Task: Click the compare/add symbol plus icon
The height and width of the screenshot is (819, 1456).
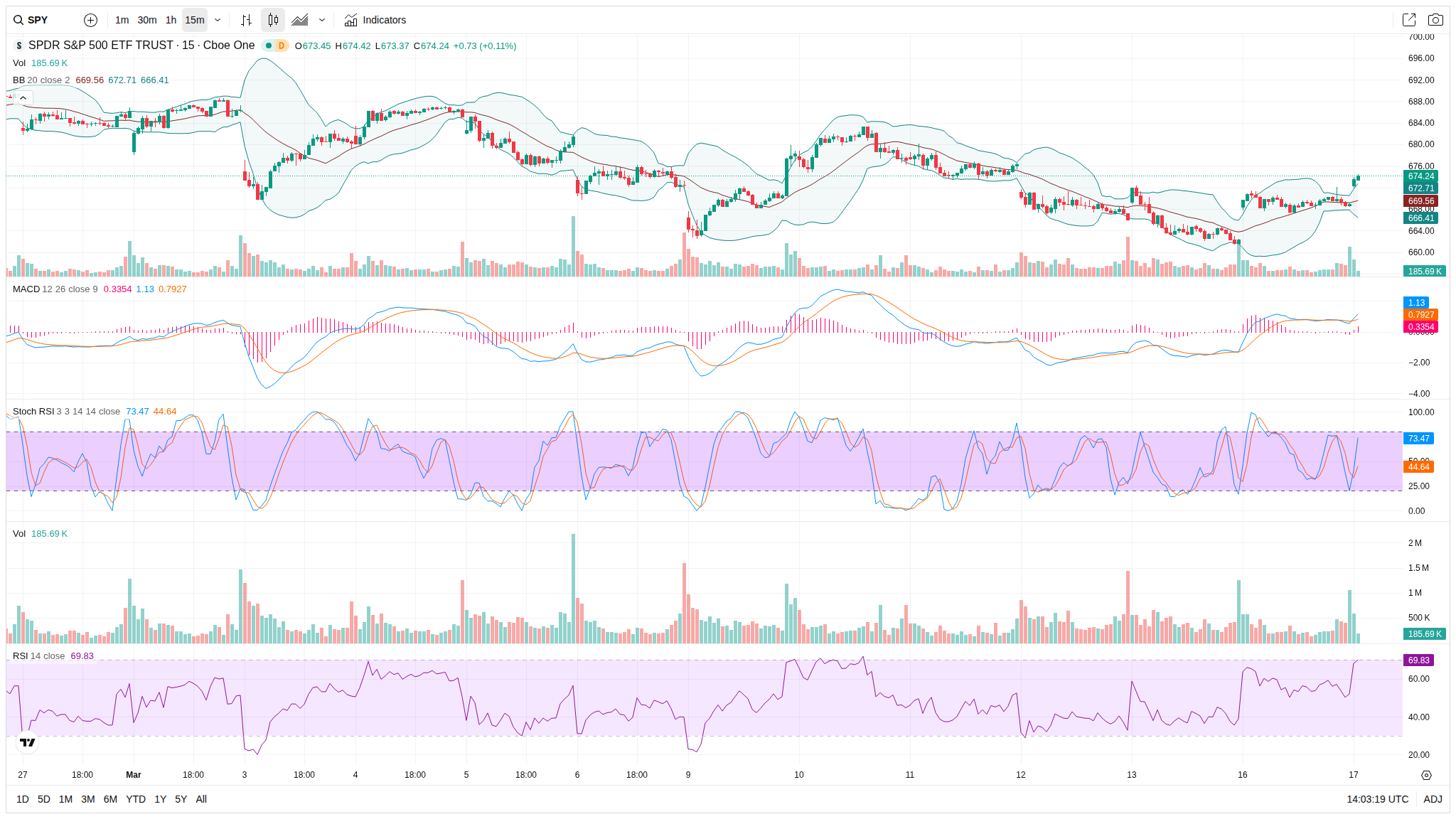Action: (90, 20)
